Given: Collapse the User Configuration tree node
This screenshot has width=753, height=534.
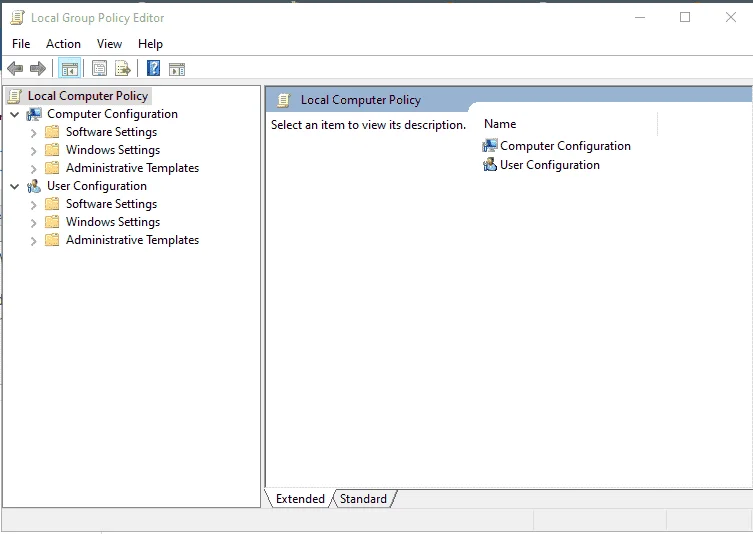Looking at the screenshot, I should coord(15,186).
